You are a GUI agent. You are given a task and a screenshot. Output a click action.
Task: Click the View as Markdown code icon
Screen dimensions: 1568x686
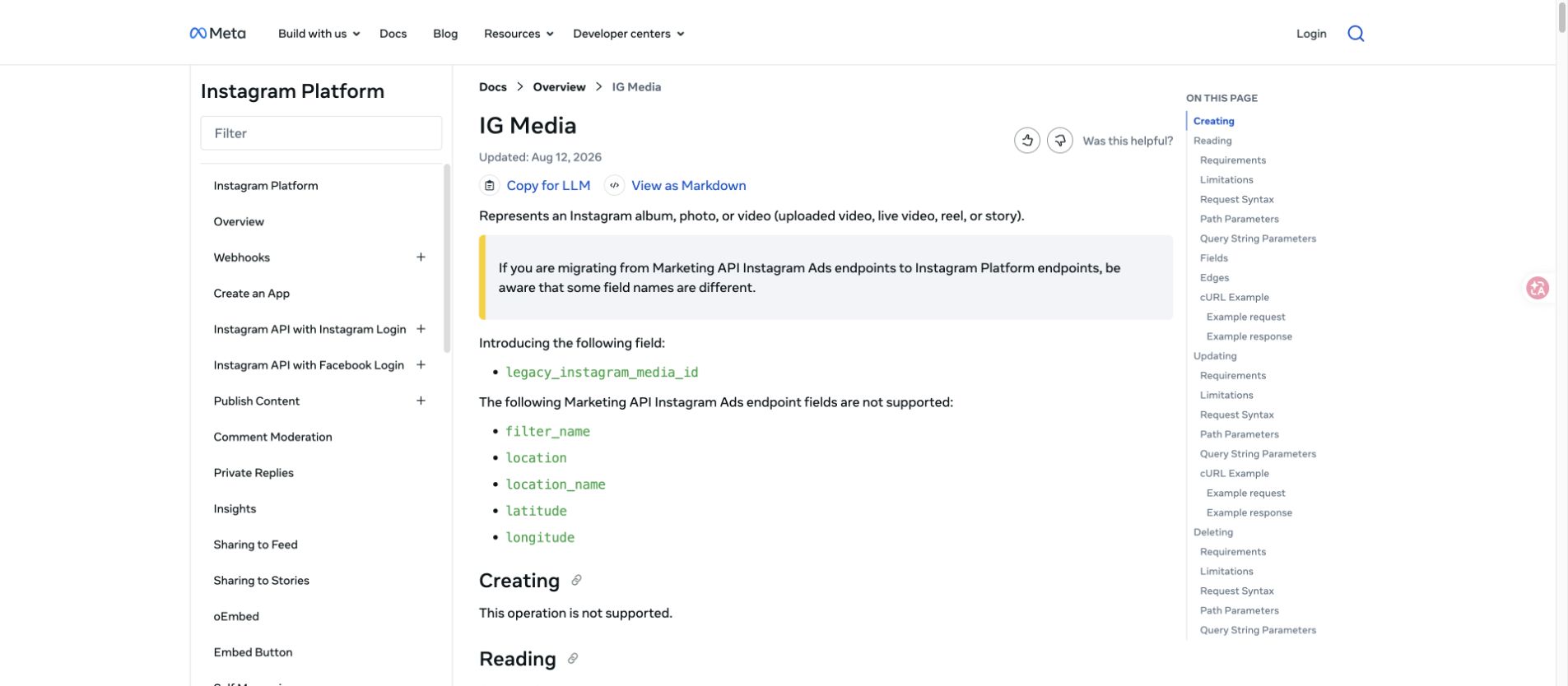pyautogui.click(x=614, y=185)
